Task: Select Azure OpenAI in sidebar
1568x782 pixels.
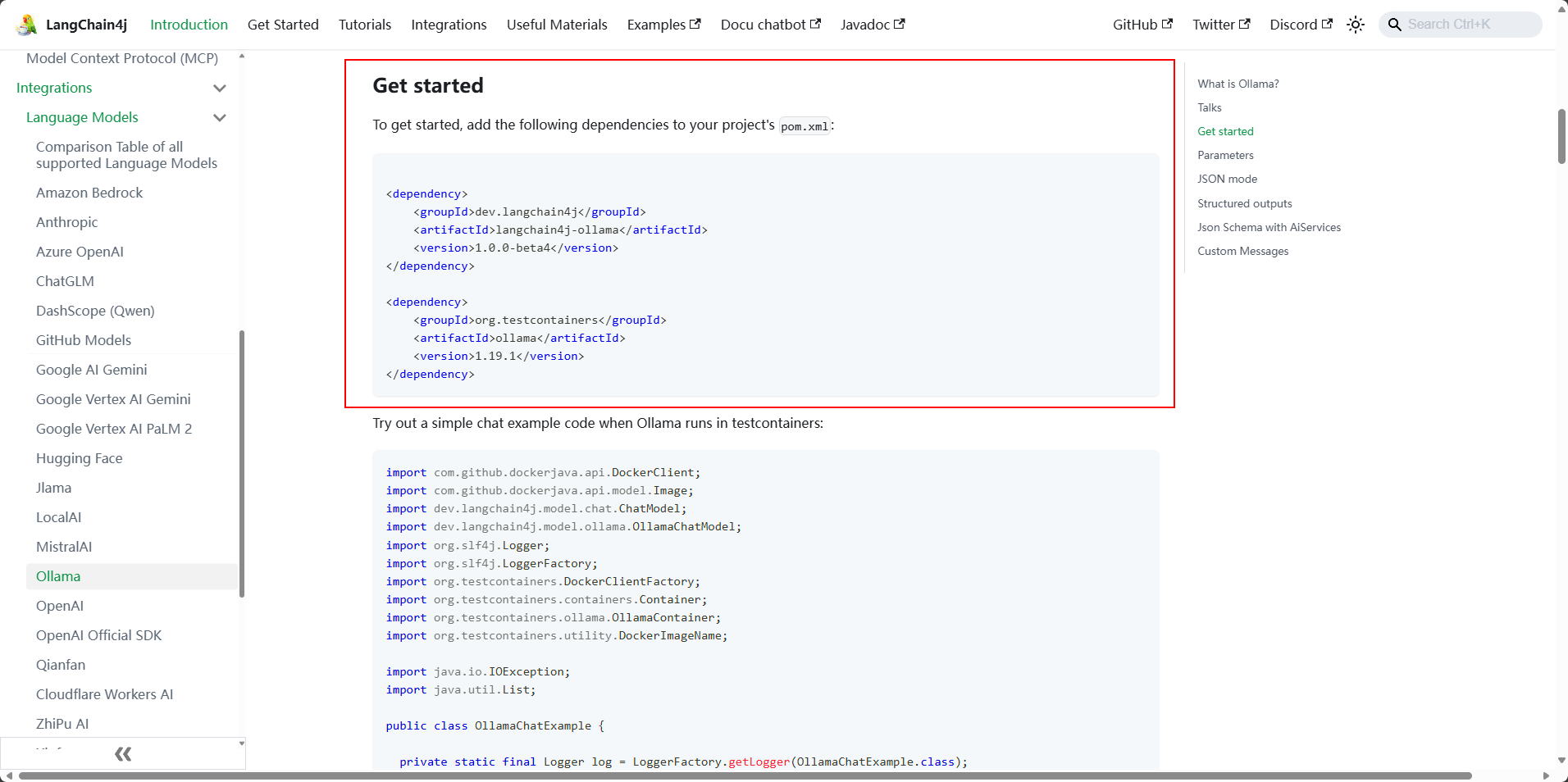Action: point(80,252)
